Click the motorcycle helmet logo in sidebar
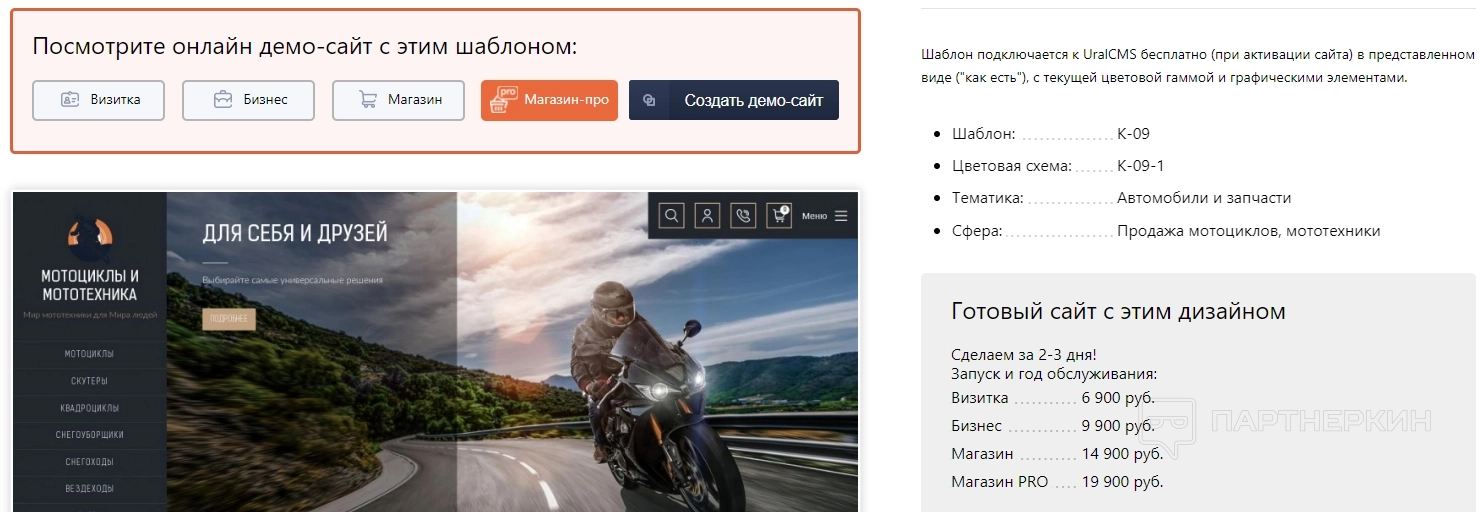The image size is (1483, 512). point(90,234)
